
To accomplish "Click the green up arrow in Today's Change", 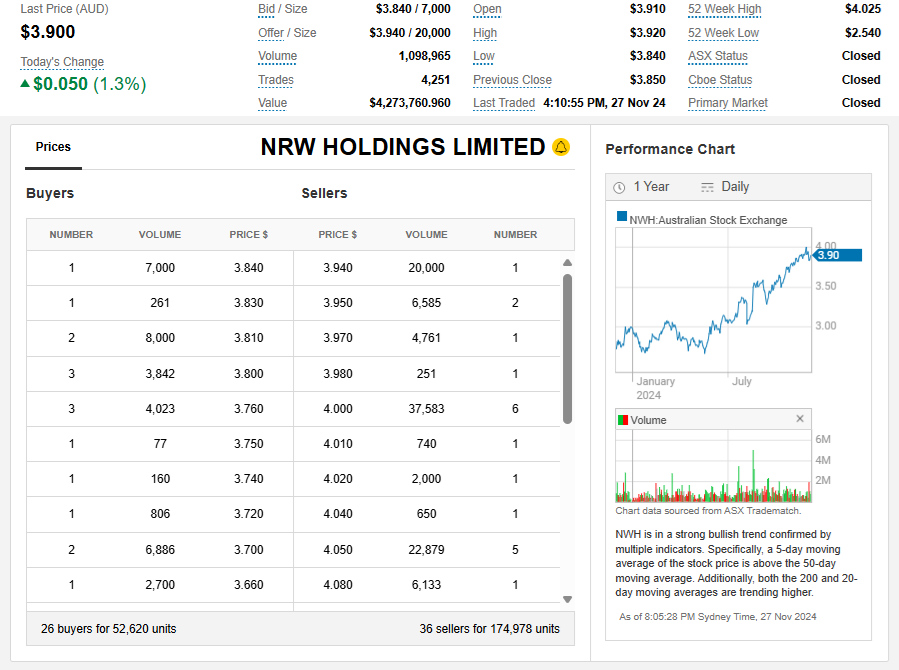I will point(25,84).
